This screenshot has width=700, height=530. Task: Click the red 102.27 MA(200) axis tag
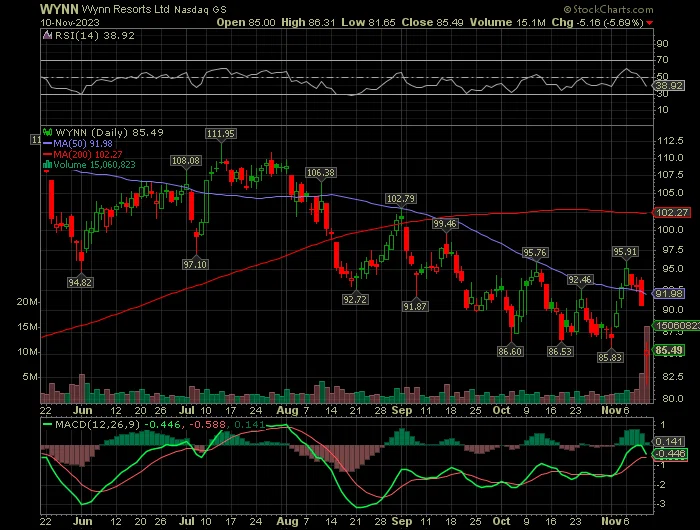pyautogui.click(x=671, y=213)
